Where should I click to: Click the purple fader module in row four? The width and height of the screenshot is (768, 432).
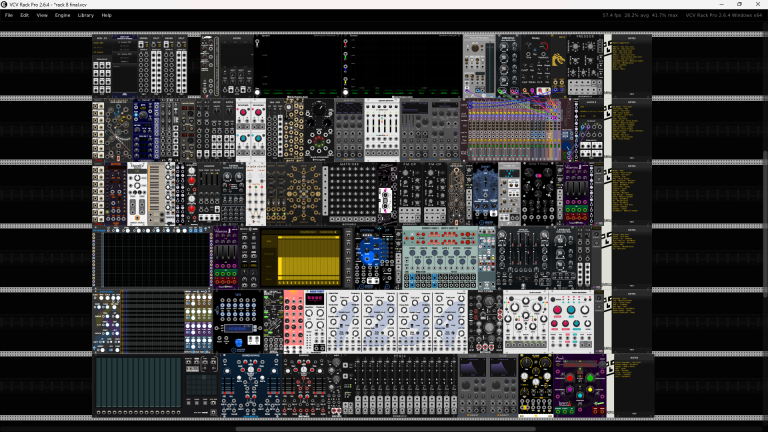[225, 258]
